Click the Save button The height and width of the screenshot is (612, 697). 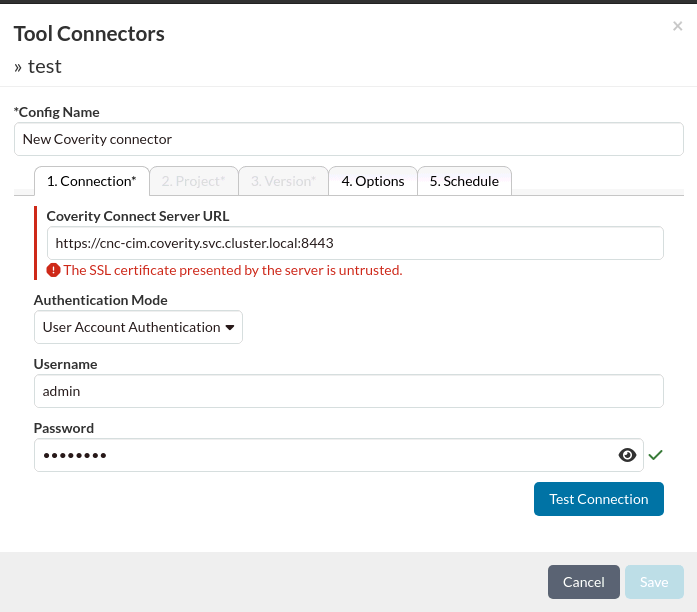point(654,582)
